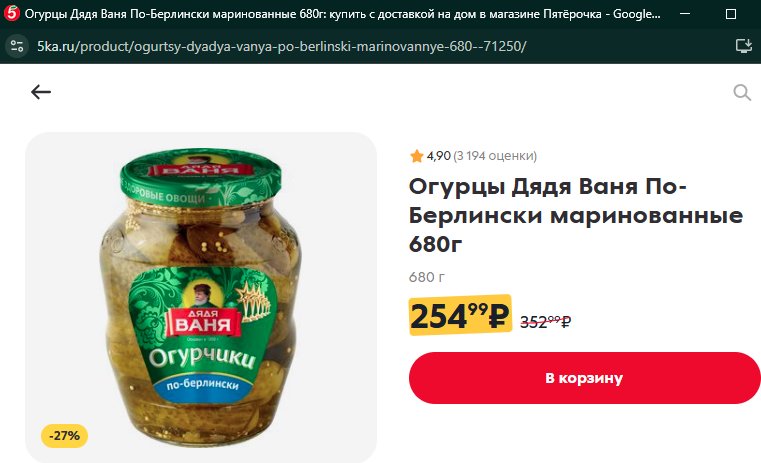Click the Огурчики label on the jar
This screenshot has width=761, height=463.
pyautogui.click(x=202, y=358)
